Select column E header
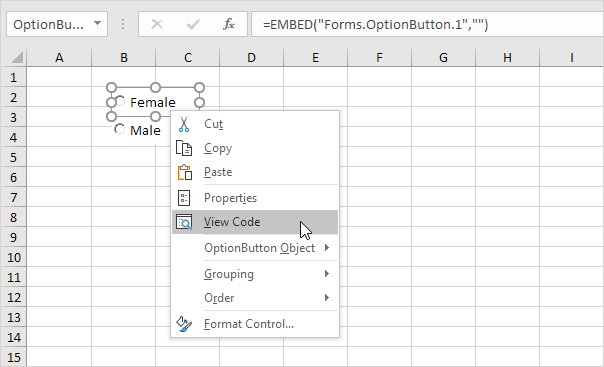The image size is (604, 367). [x=315, y=57]
